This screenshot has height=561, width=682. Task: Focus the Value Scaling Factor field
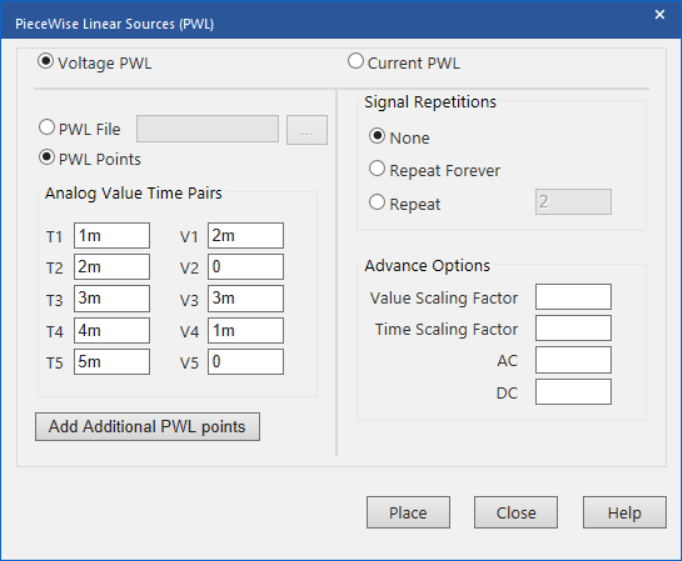coord(573,297)
